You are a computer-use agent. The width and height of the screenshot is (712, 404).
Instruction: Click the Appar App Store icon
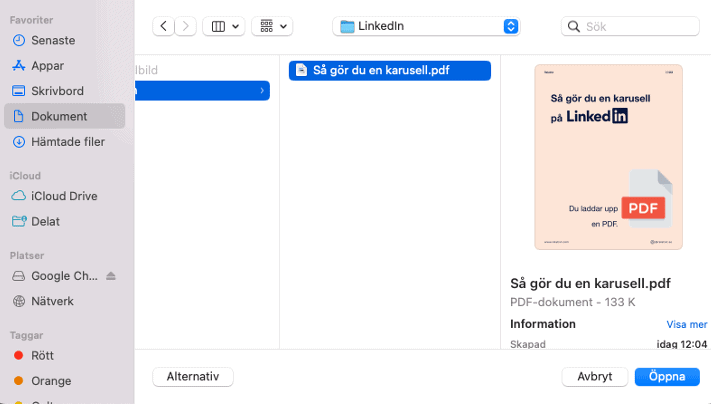[19, 66]
